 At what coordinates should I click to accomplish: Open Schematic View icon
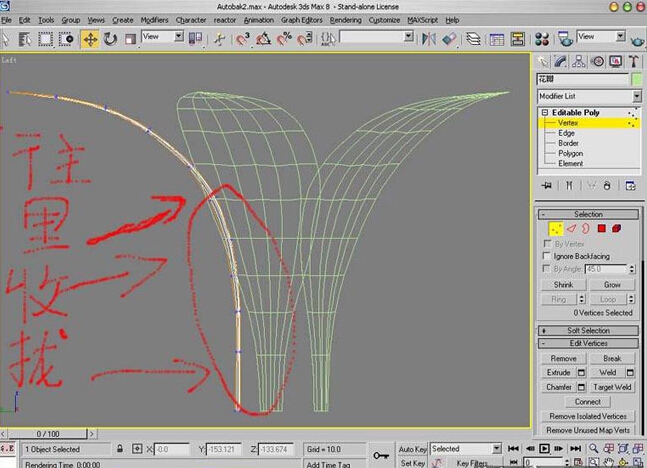click(x=517, y=39)
